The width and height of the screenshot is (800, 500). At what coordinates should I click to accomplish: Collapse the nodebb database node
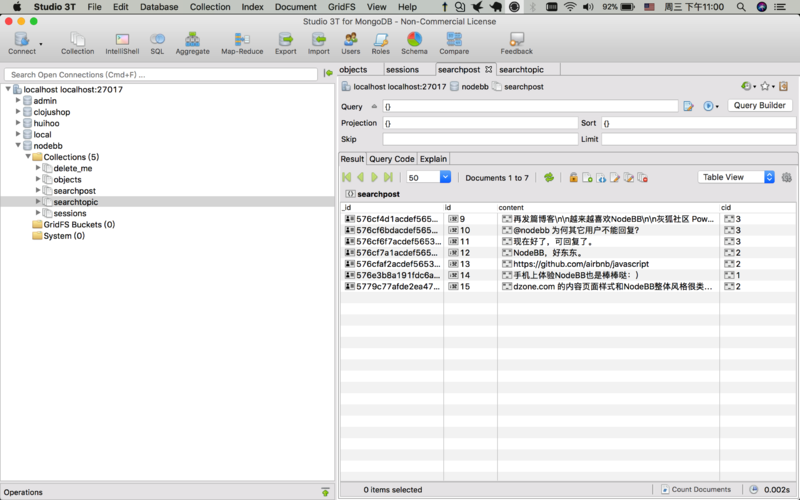click(18, 146)
